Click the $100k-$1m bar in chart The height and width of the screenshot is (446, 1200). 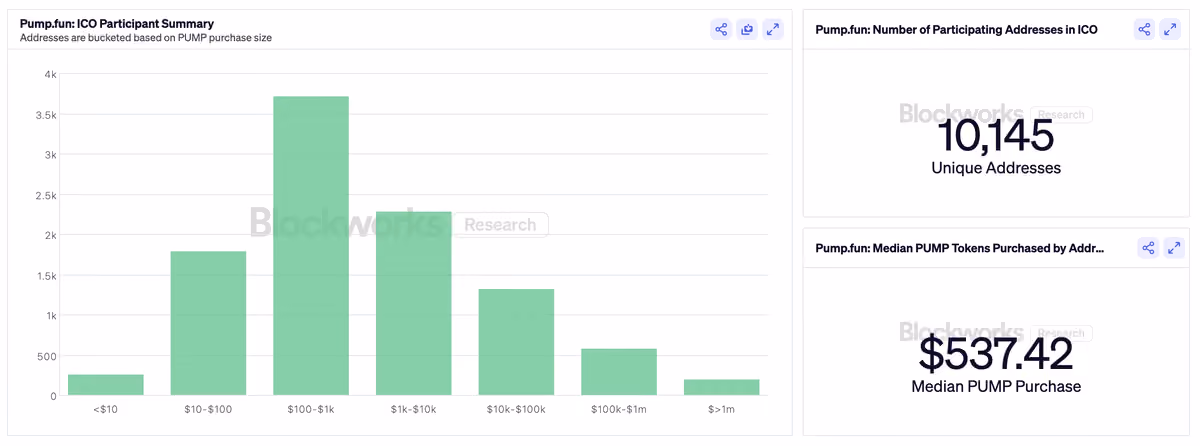[619, 372]
